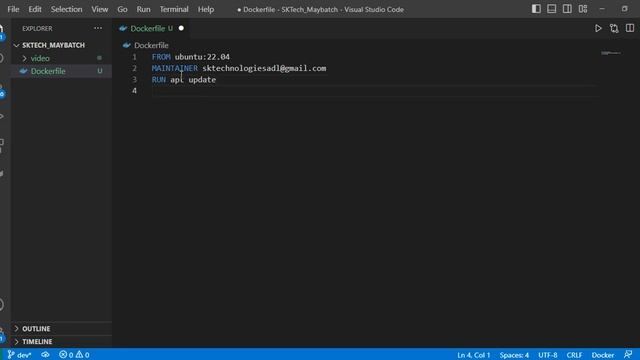This screenshot has width=640, height=360.
Task: Click ubuntu:22.04 text on line 1
Action: [202, 57]
